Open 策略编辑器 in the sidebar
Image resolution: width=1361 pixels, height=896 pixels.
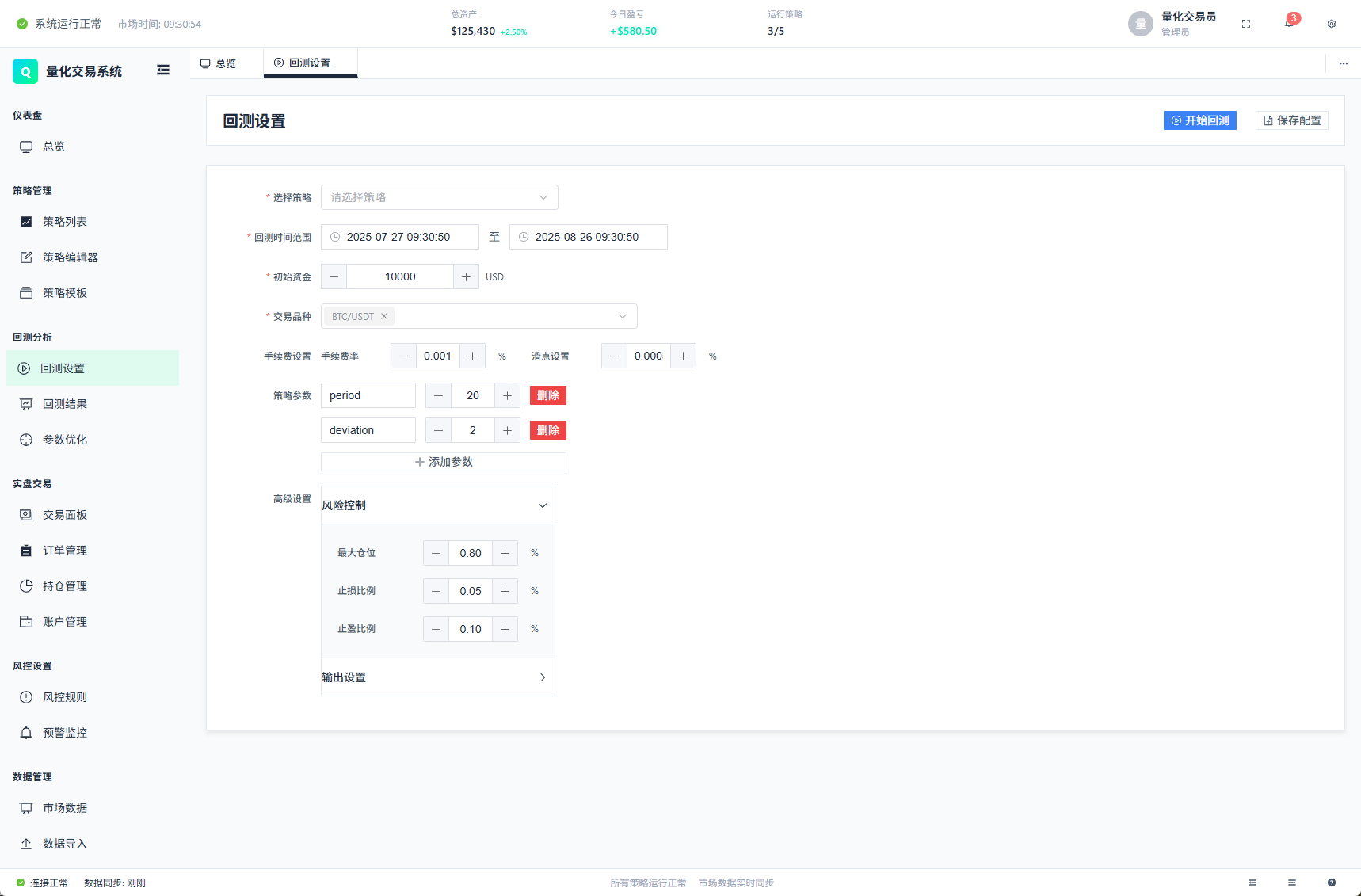(x=93, y=257)
